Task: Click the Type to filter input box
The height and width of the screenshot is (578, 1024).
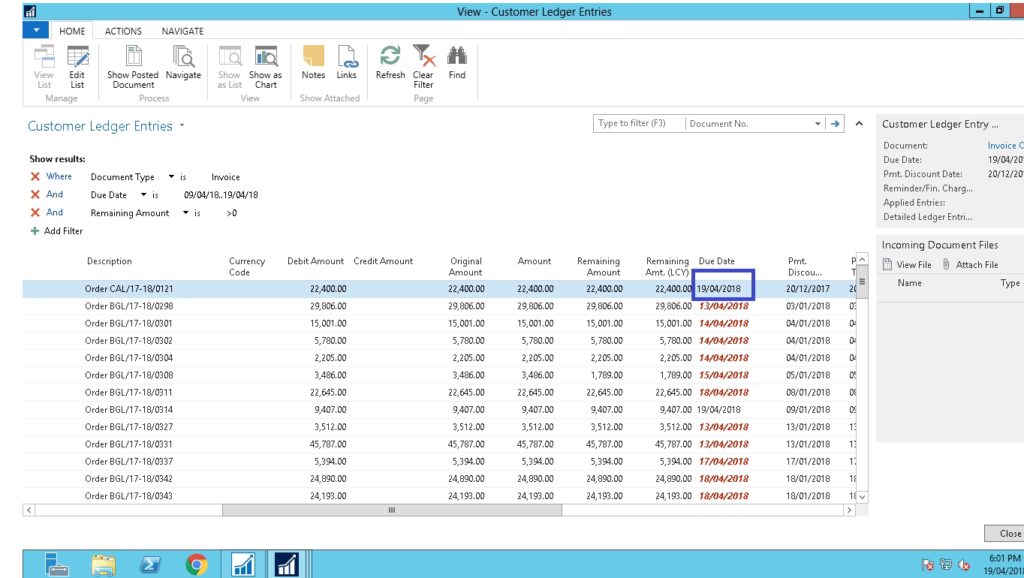Action: pos(638,124)
